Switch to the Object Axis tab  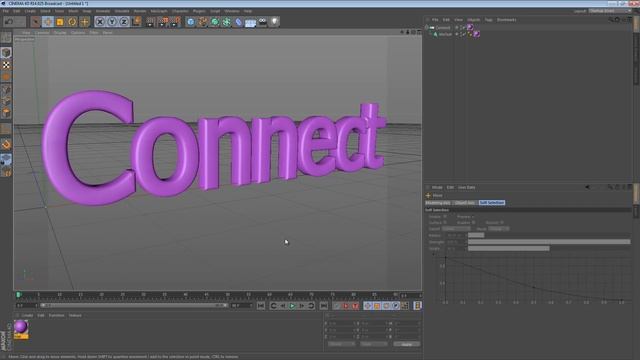[464, 202]
